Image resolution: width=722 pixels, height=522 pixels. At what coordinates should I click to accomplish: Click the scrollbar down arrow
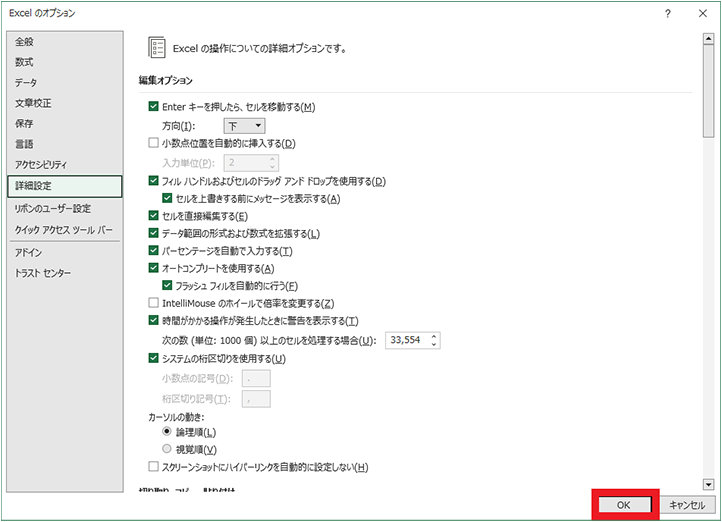pos(708,484)
